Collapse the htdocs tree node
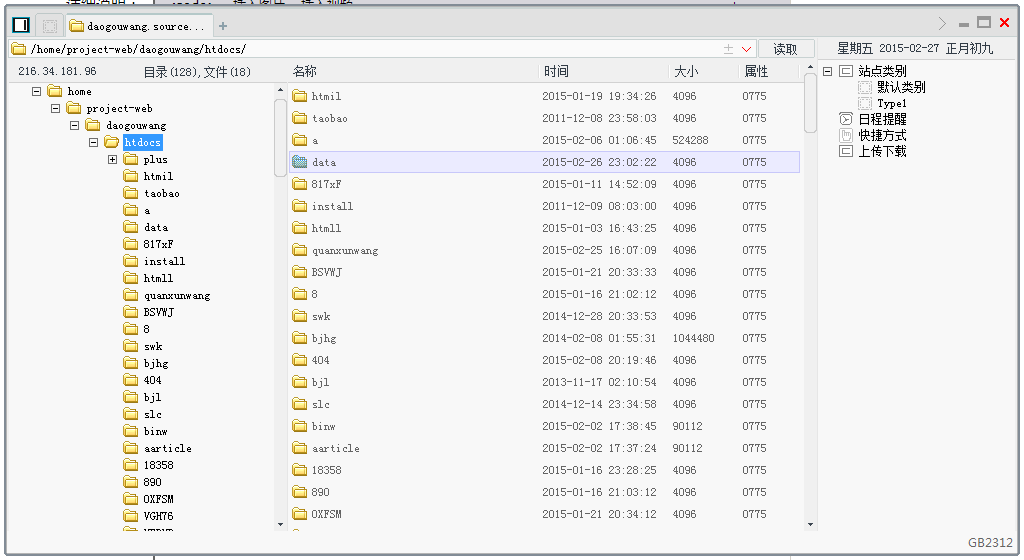Viewport: 1024px width, 560px height. 93,142
